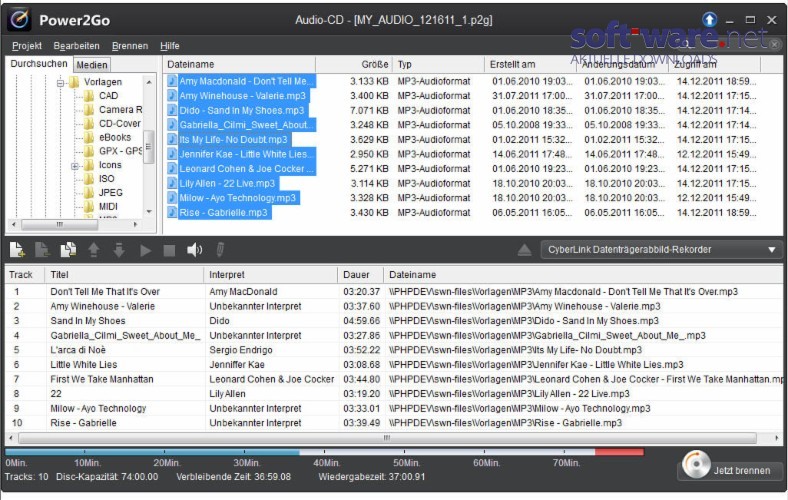This screenshot has width=788, height=500.
Task: Click the 03:39.49 duration cell
Action: click(x=361, y=423)
